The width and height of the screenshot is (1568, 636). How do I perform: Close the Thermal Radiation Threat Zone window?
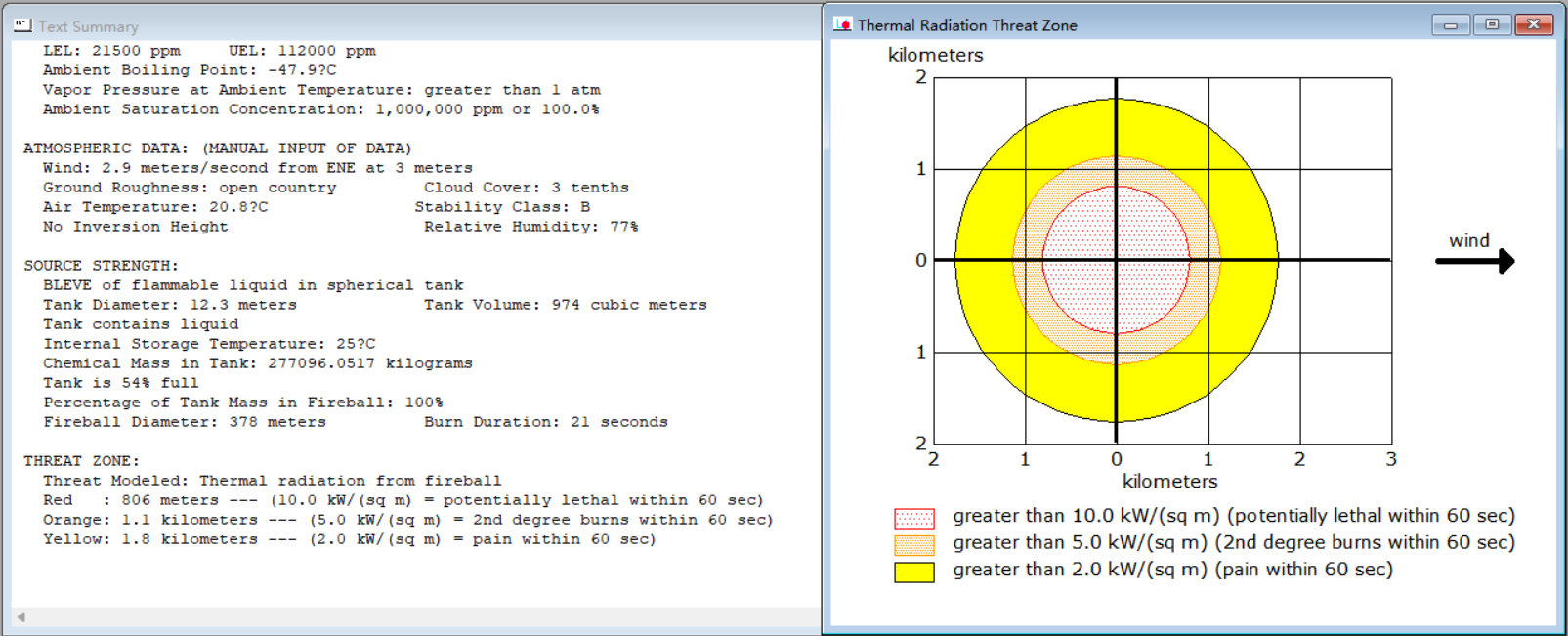click(1534, 24)
